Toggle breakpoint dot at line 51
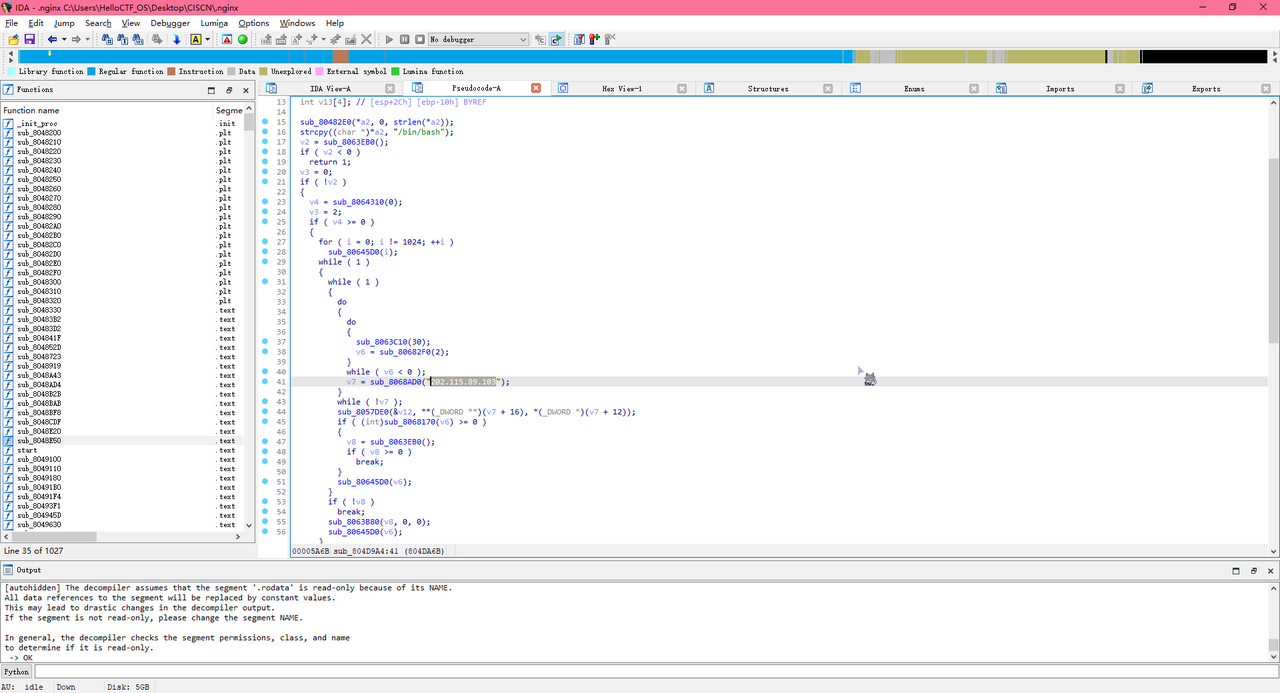Viewport: 1280px width, 693px height. [265, 482]
